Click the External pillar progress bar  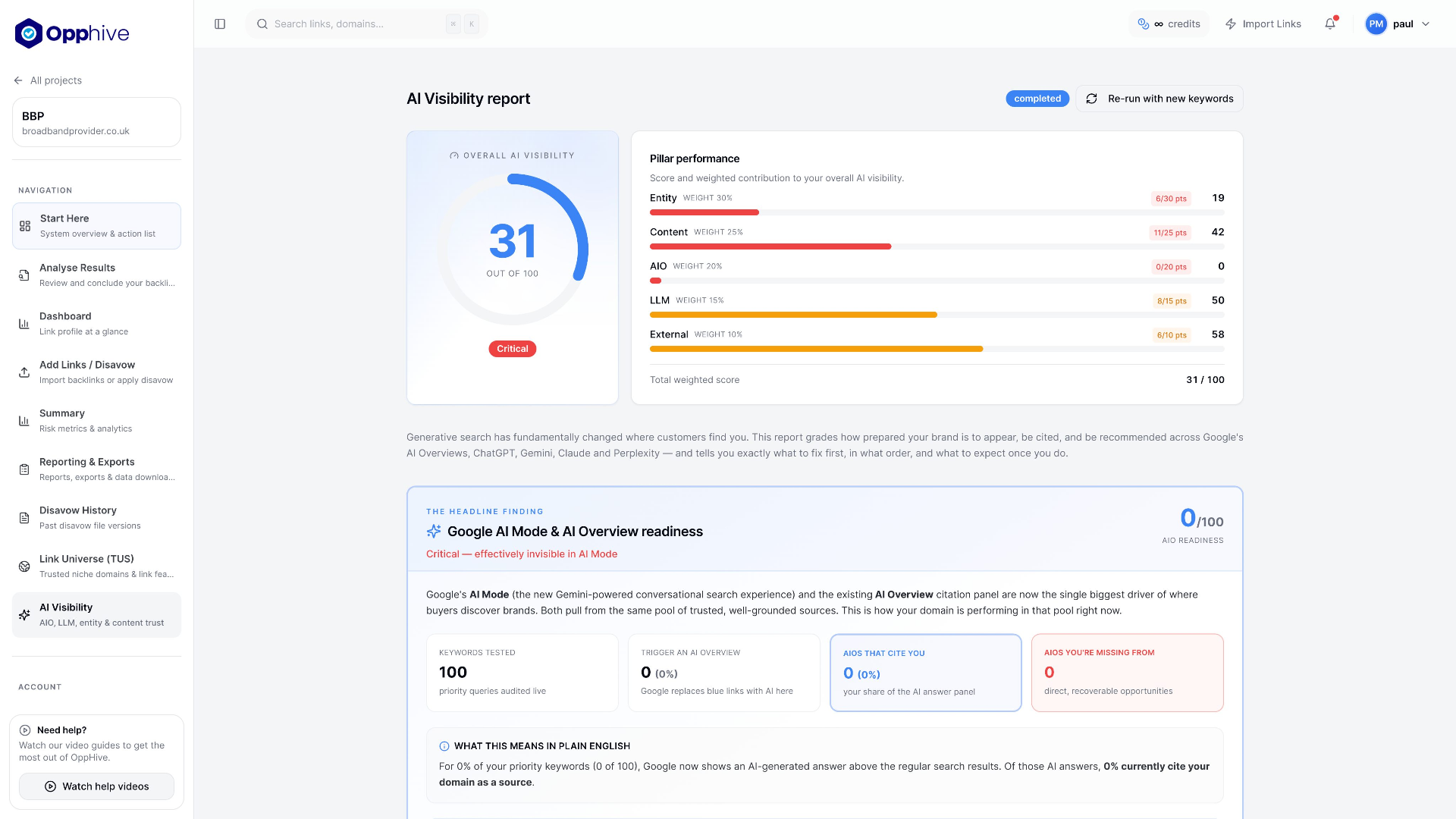click(937, 349)
